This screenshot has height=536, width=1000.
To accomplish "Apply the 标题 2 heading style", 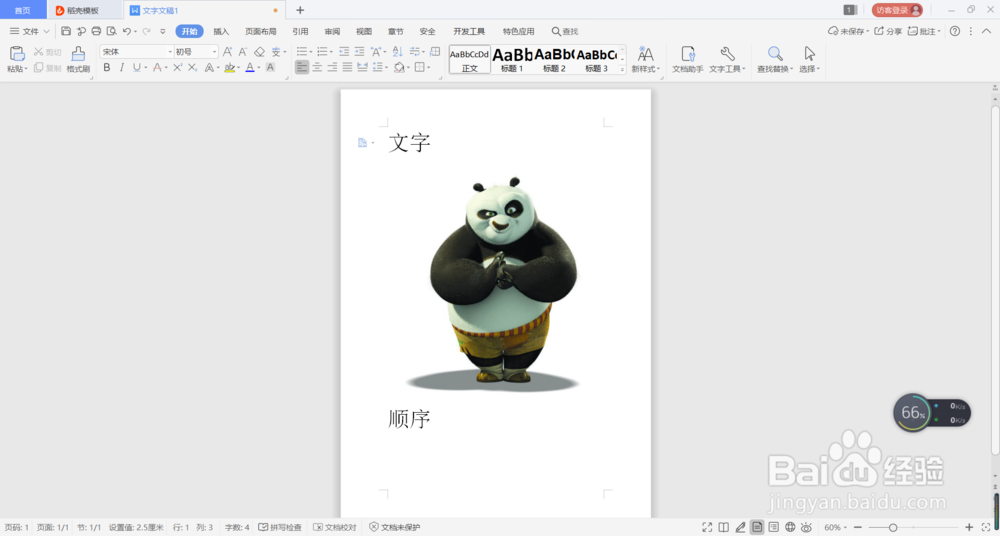I will [554, 60].
